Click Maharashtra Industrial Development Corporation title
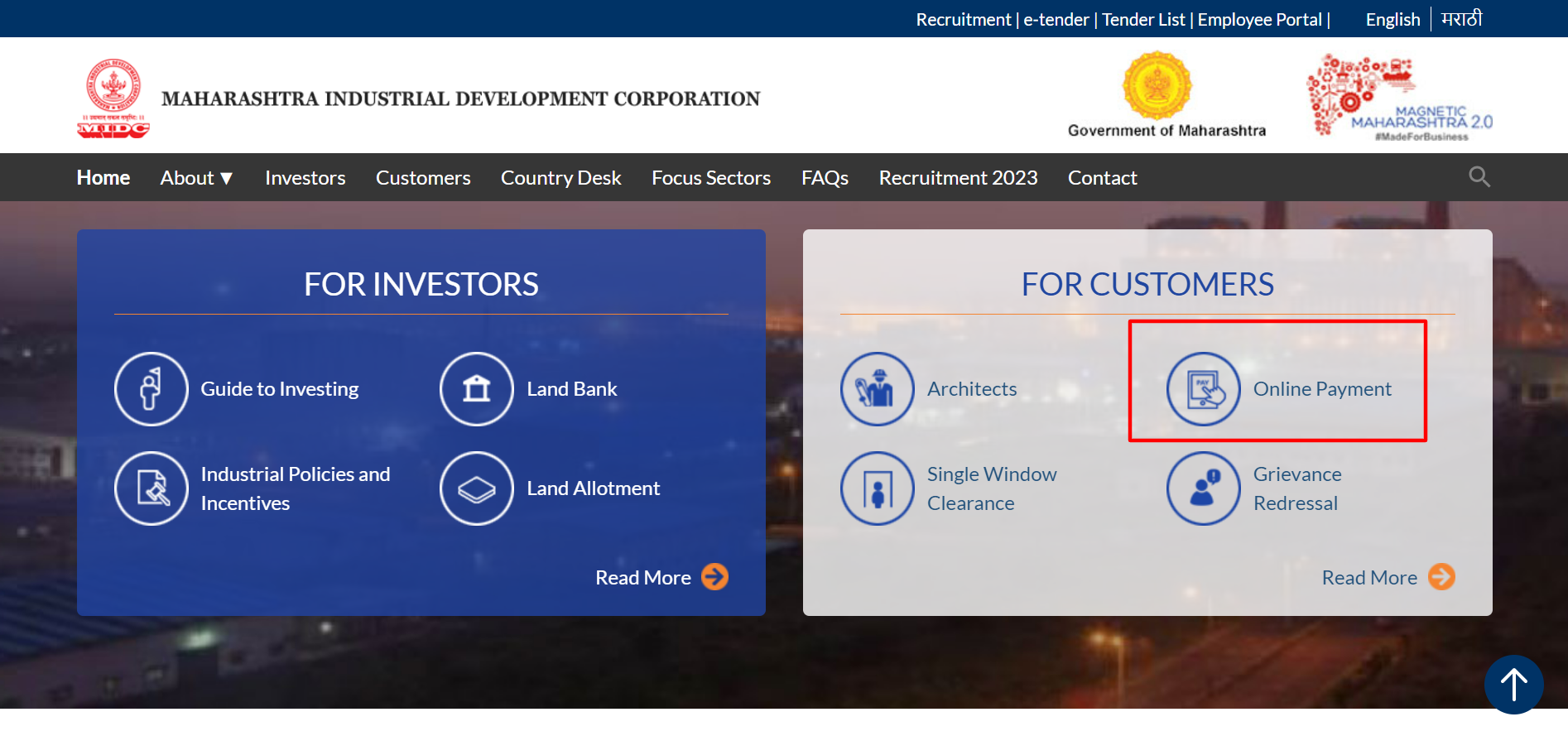This screenshot has width=1568, height=736. pyautogui.click(x=461, y=99)
